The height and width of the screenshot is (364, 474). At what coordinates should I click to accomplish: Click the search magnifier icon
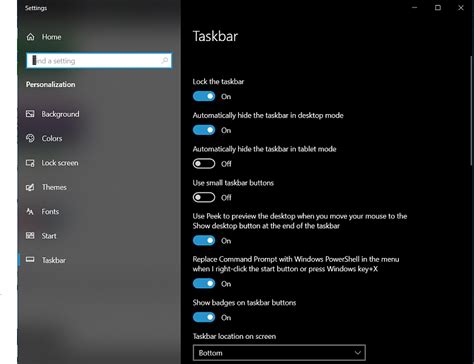pyautogui.click(x=164, y=61)
